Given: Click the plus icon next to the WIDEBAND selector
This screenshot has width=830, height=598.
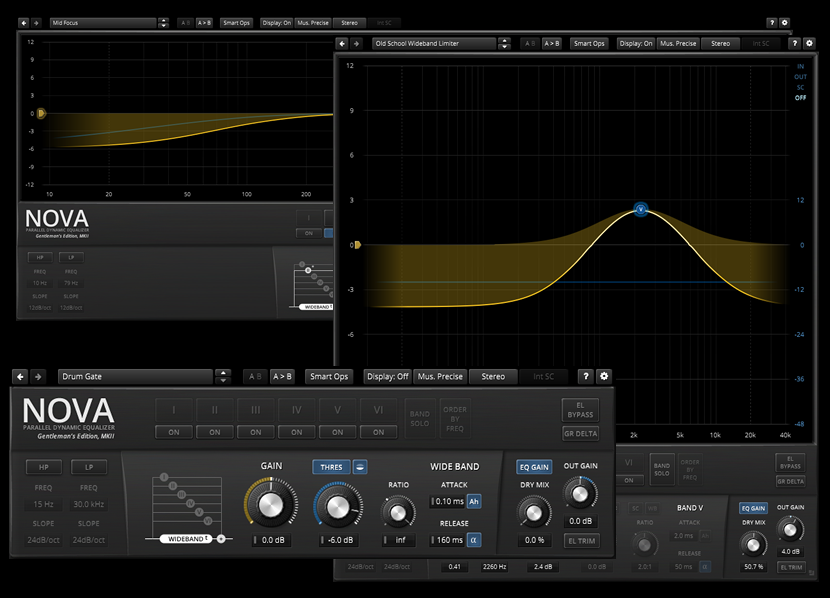Looking at the screenshot, I should click(x=220, y=539).
